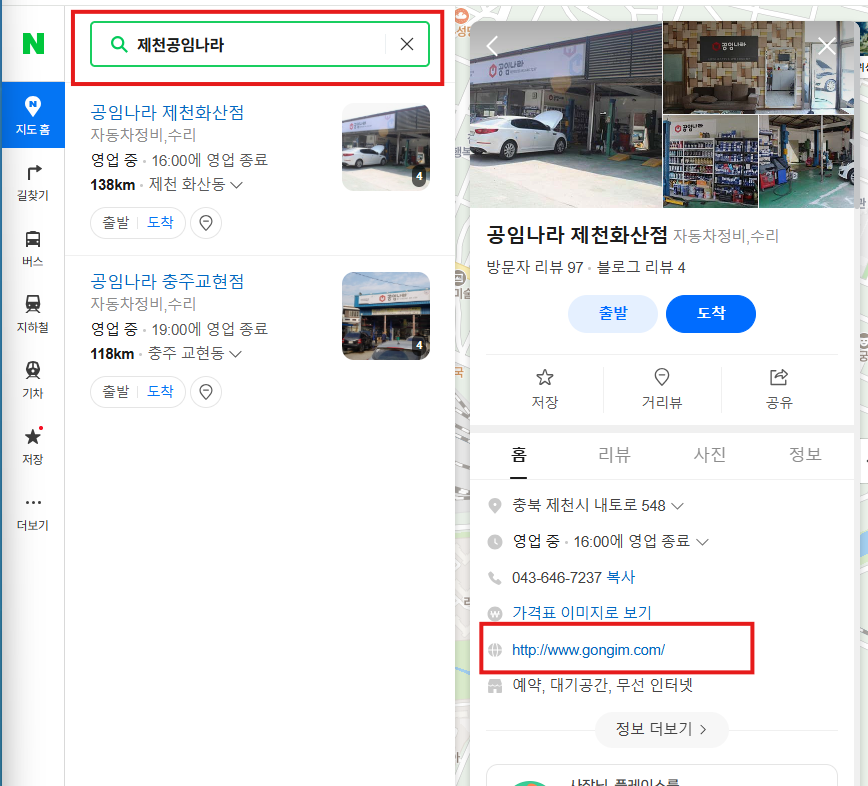The width and height of the screenshot is (868, 786).
Task: Click the 예약, 대기공간, 무선 인터넷 amenities text
Action: click(602, 686)
